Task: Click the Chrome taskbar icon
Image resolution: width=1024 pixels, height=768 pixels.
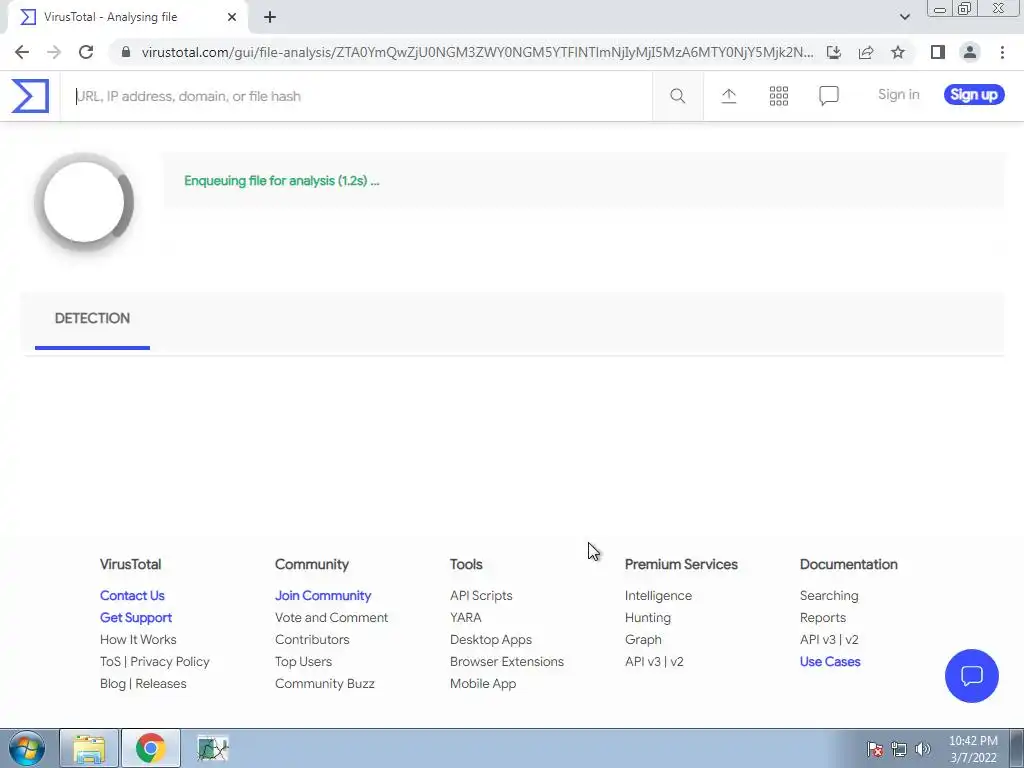Action: tap(150, 748)
